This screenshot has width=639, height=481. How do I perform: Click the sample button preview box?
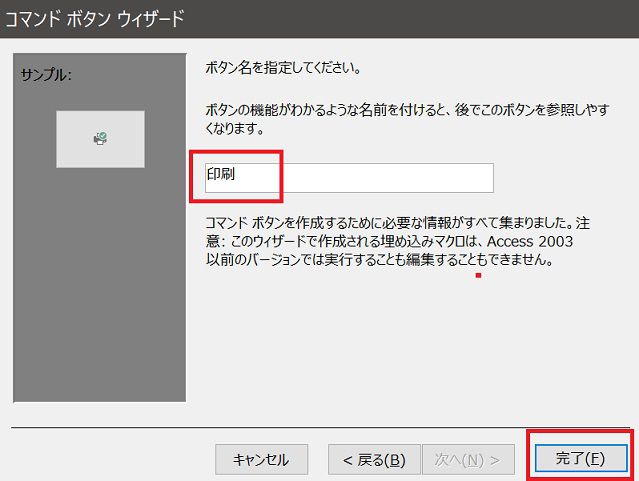[100, 139]
